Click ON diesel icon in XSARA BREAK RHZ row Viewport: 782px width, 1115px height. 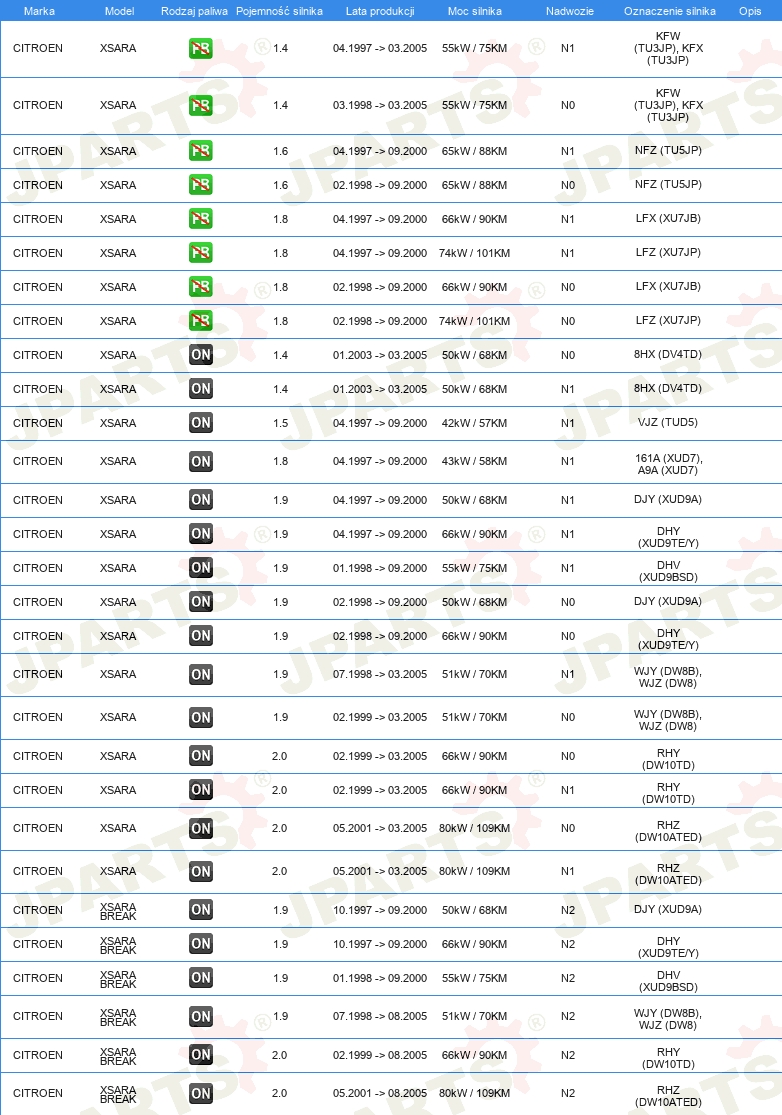click(200, 1094)
